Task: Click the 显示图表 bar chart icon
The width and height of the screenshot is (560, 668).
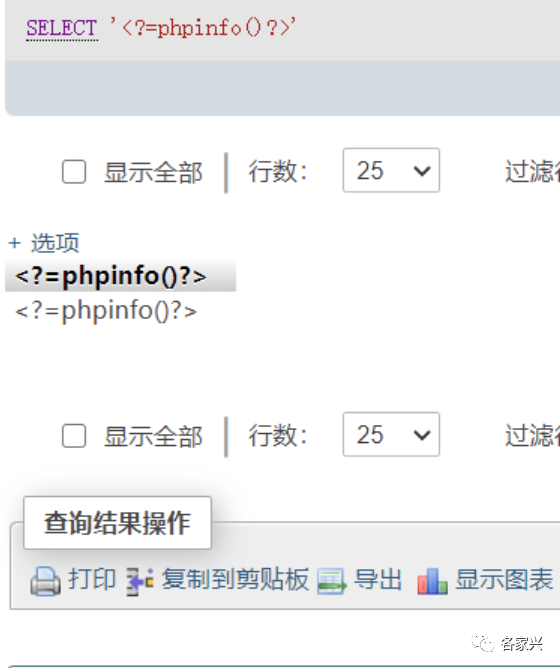Action: click(432, 582)
